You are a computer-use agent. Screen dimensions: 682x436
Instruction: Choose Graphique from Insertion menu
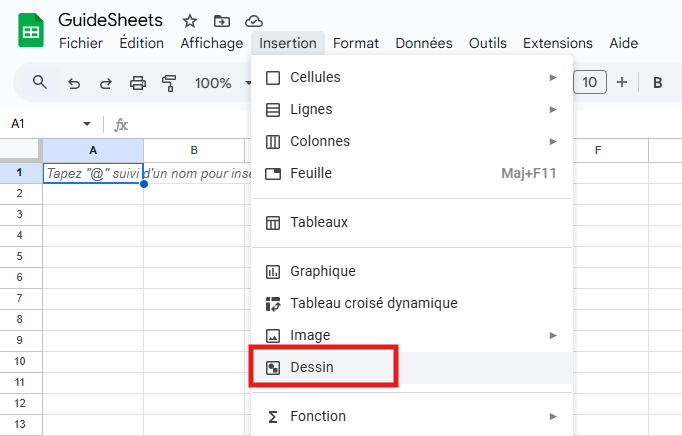pos(411,271)
